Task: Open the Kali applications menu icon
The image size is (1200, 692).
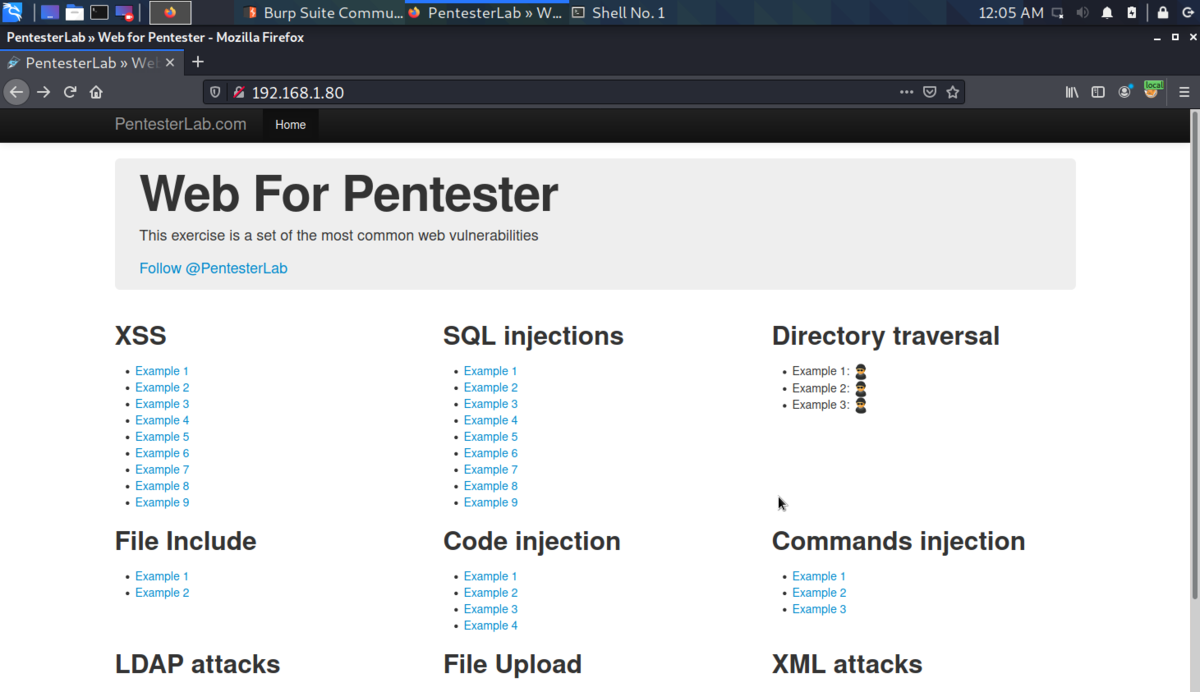Action: coord(13,13)
